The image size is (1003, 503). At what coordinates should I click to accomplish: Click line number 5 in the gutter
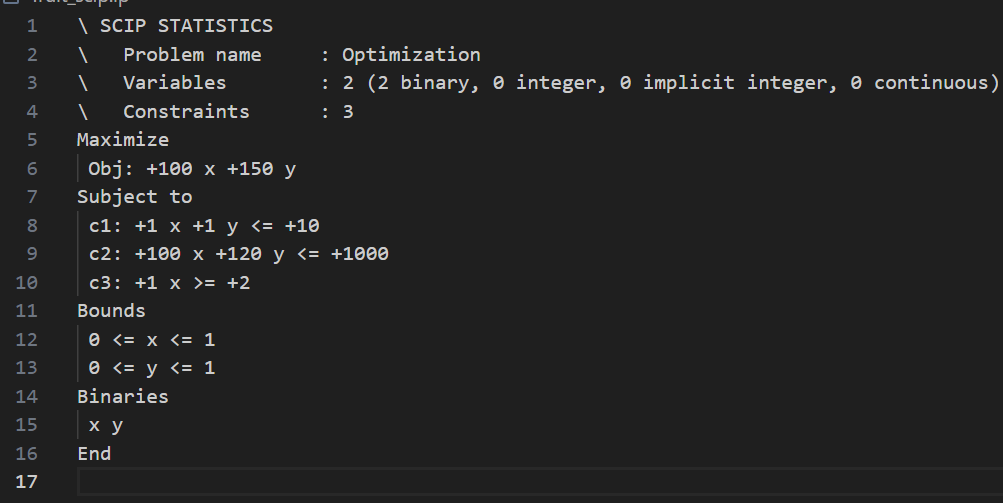tap(32, 140)
